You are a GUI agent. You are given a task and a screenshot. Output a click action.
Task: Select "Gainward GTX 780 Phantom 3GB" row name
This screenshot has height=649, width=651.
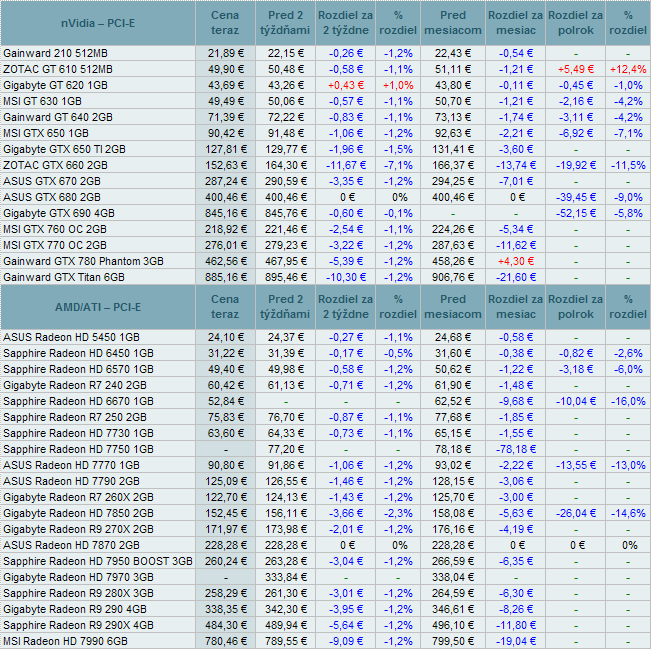[83, 261]
